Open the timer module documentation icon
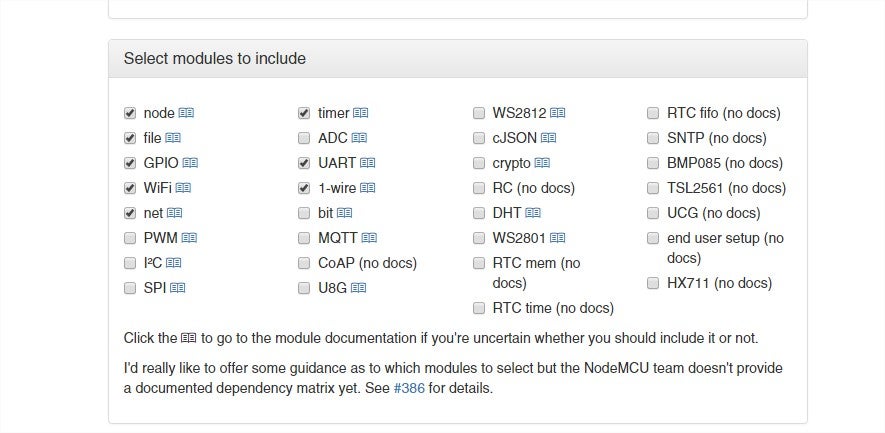This screenshot has height=433, width=885. tap(361, 113)
